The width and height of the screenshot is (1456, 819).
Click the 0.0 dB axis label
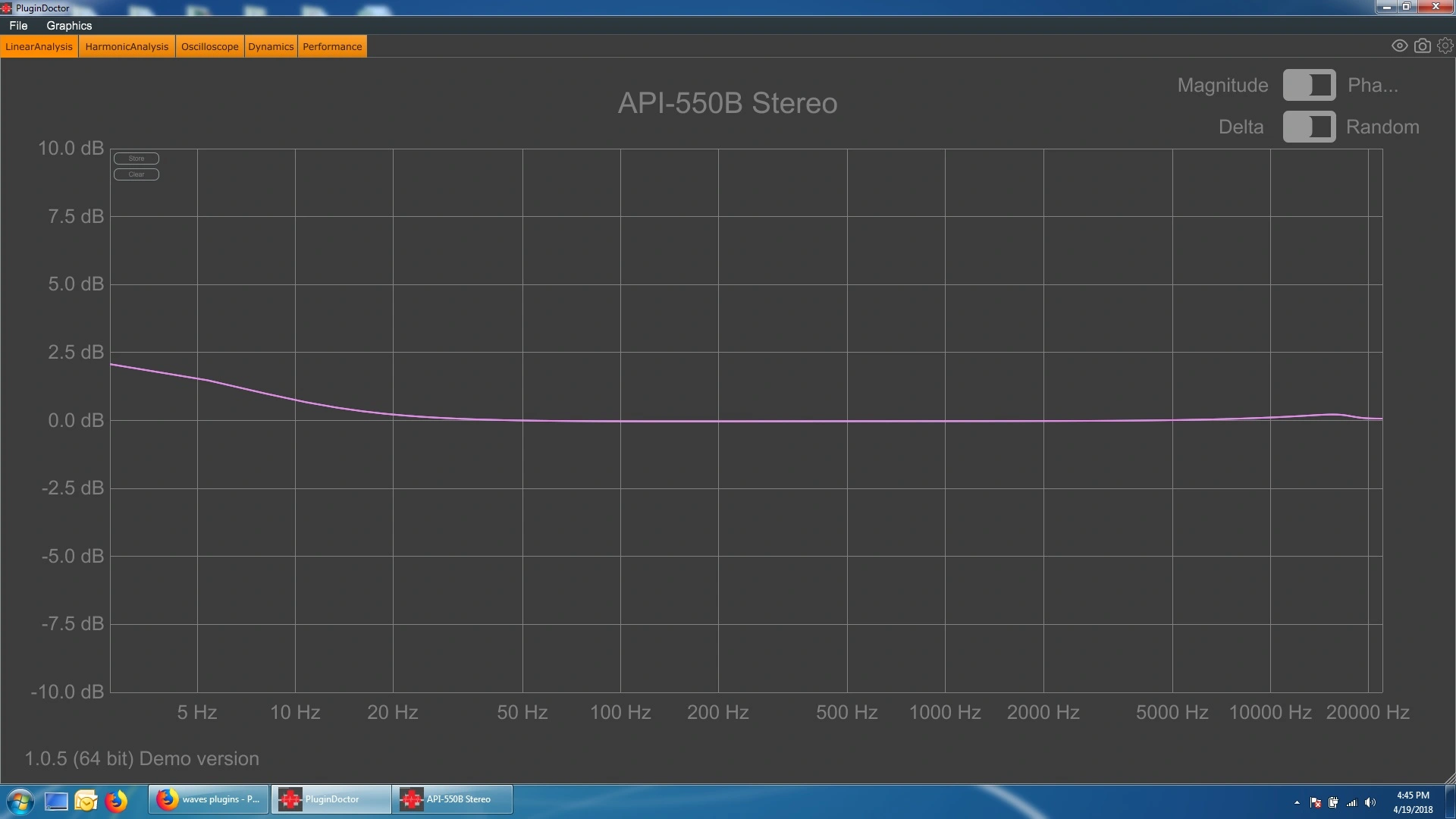(76, 420)
